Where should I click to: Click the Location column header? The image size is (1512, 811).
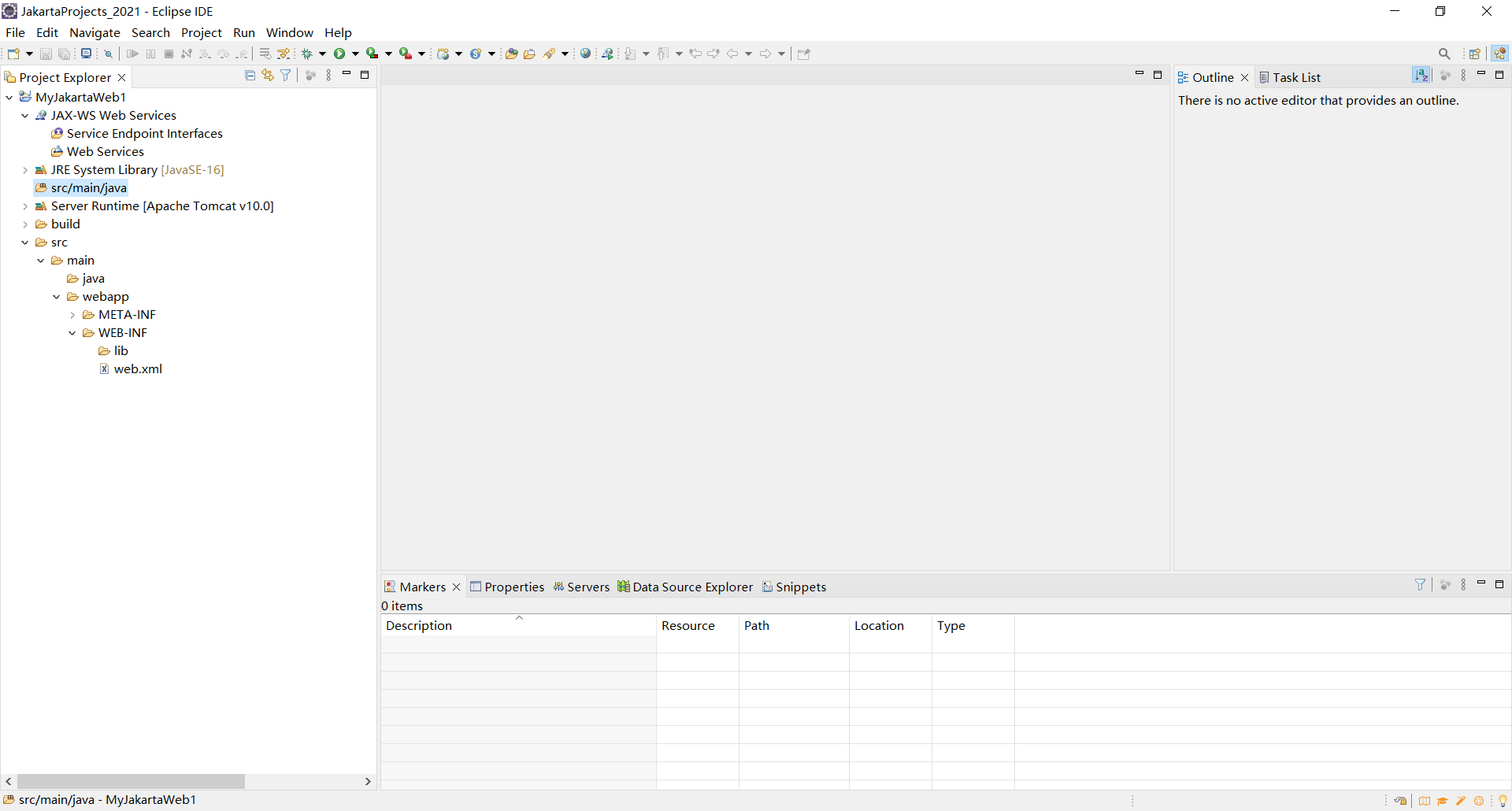(891, 625)
